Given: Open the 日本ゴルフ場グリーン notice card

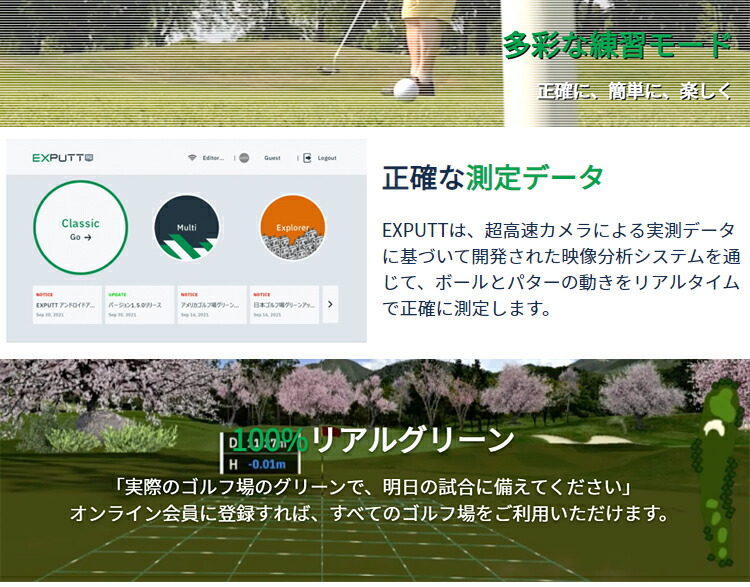Looking at the screenshot, I should (284, 304).
